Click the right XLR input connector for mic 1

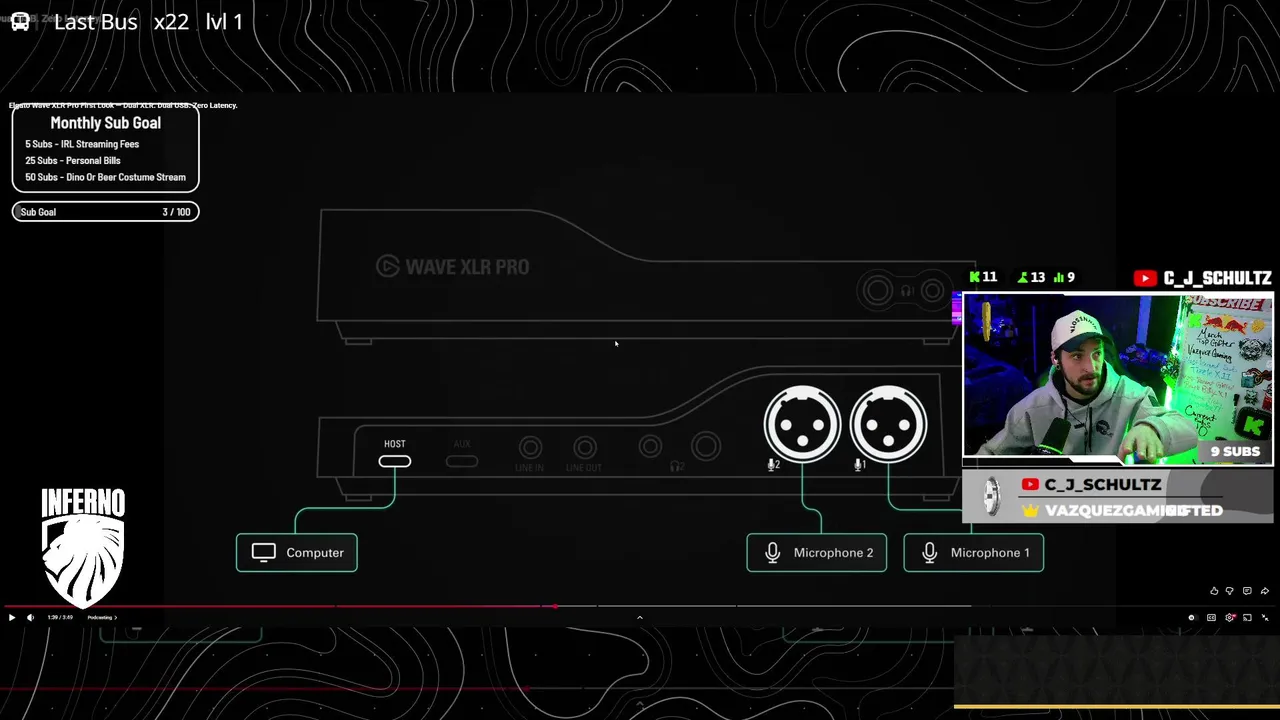888,424
